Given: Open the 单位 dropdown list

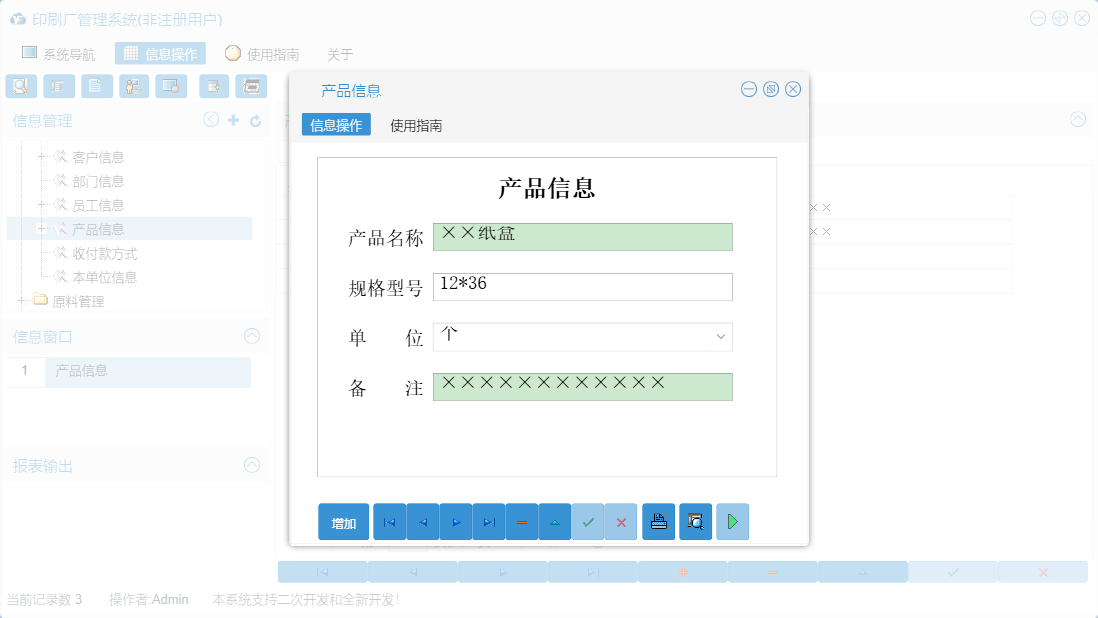Looking at the screenshot, I should point(720,337).
